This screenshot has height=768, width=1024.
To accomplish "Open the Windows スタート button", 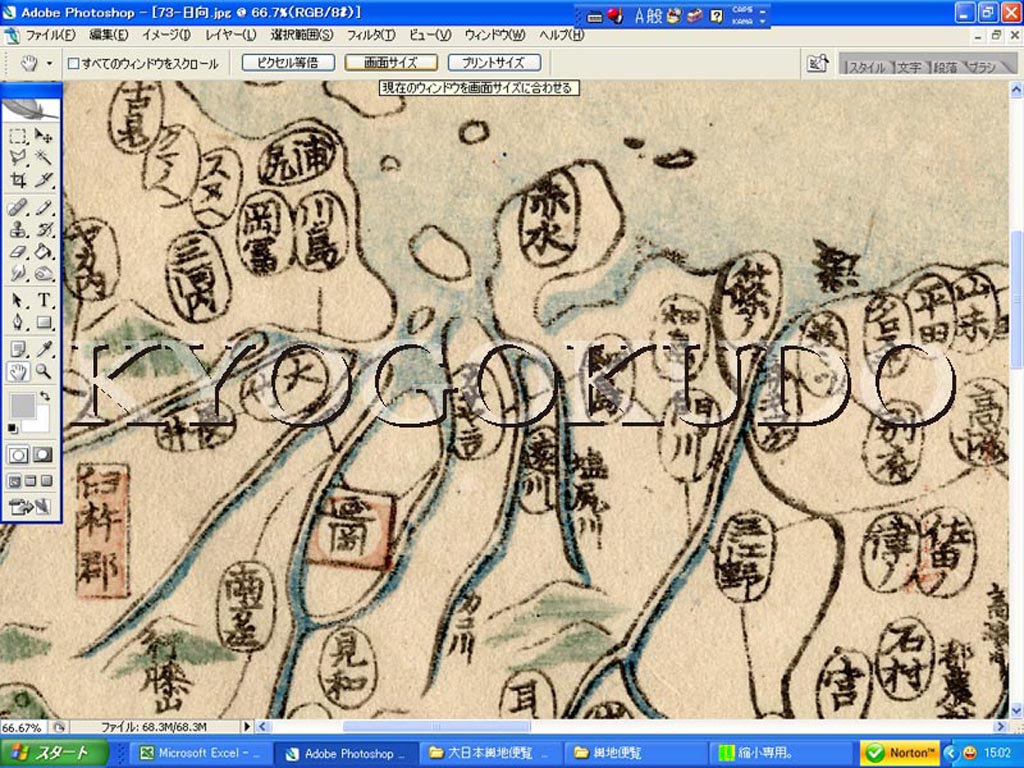I will click(54, 753).
